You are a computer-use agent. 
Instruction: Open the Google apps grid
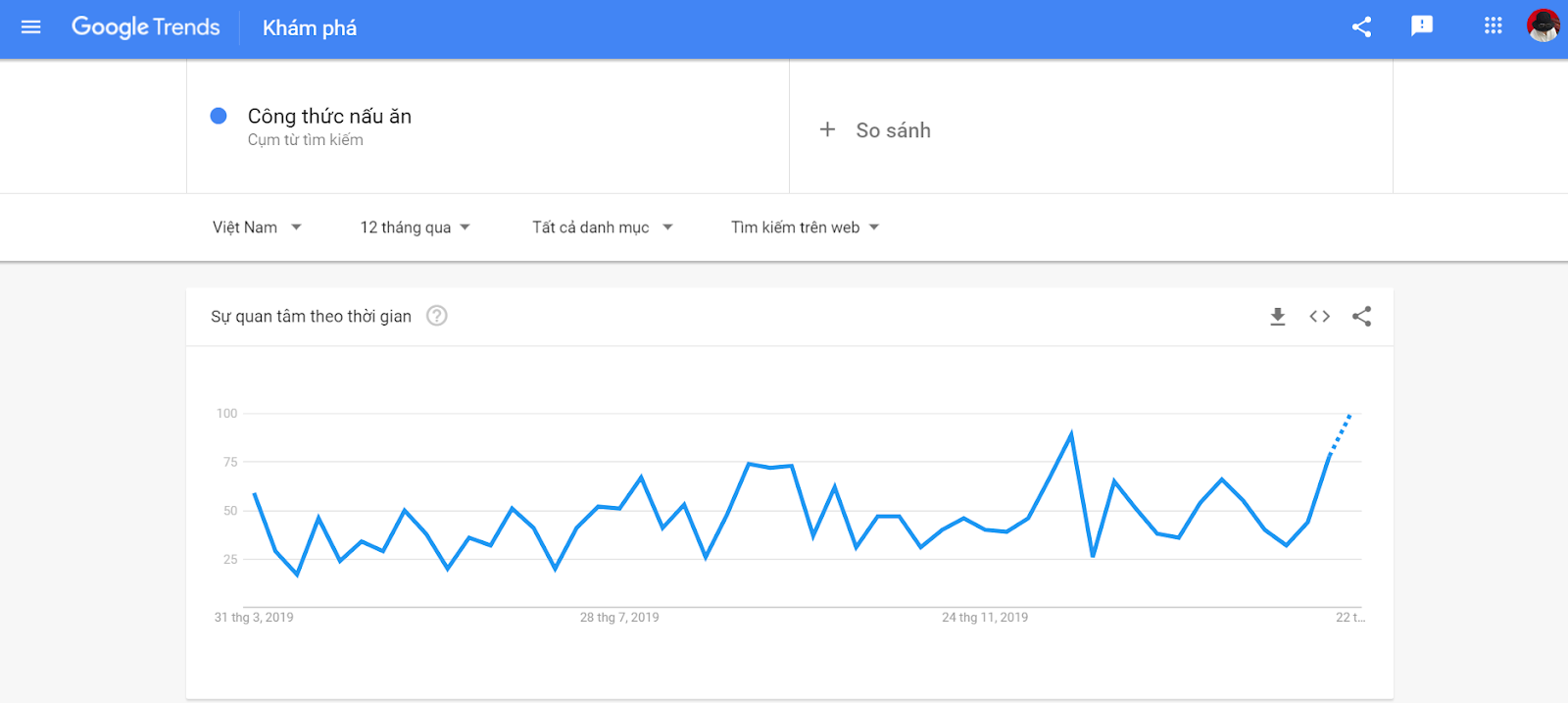click(x=1493, y=26)
